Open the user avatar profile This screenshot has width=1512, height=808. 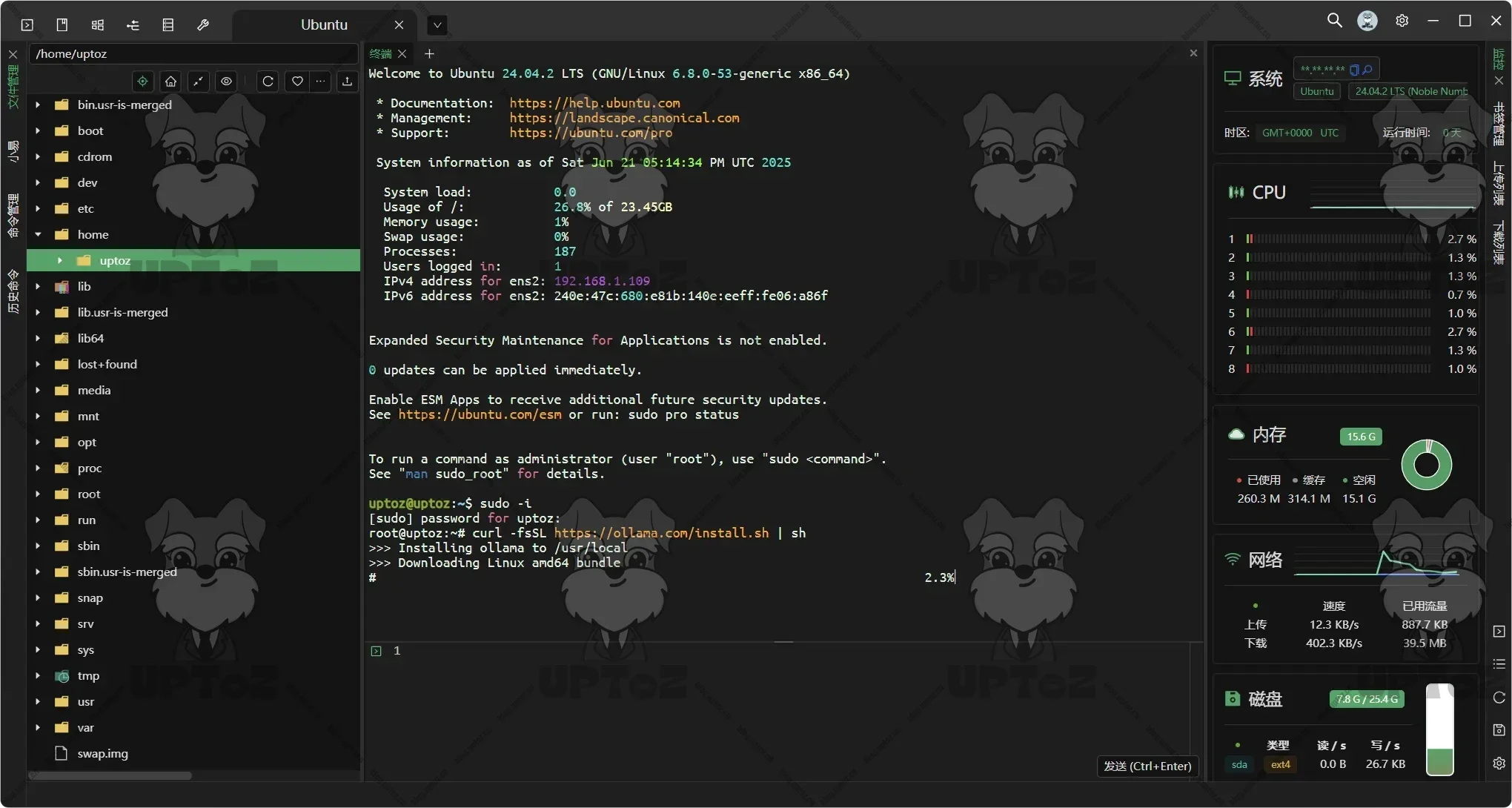[x=1367, y=21]
